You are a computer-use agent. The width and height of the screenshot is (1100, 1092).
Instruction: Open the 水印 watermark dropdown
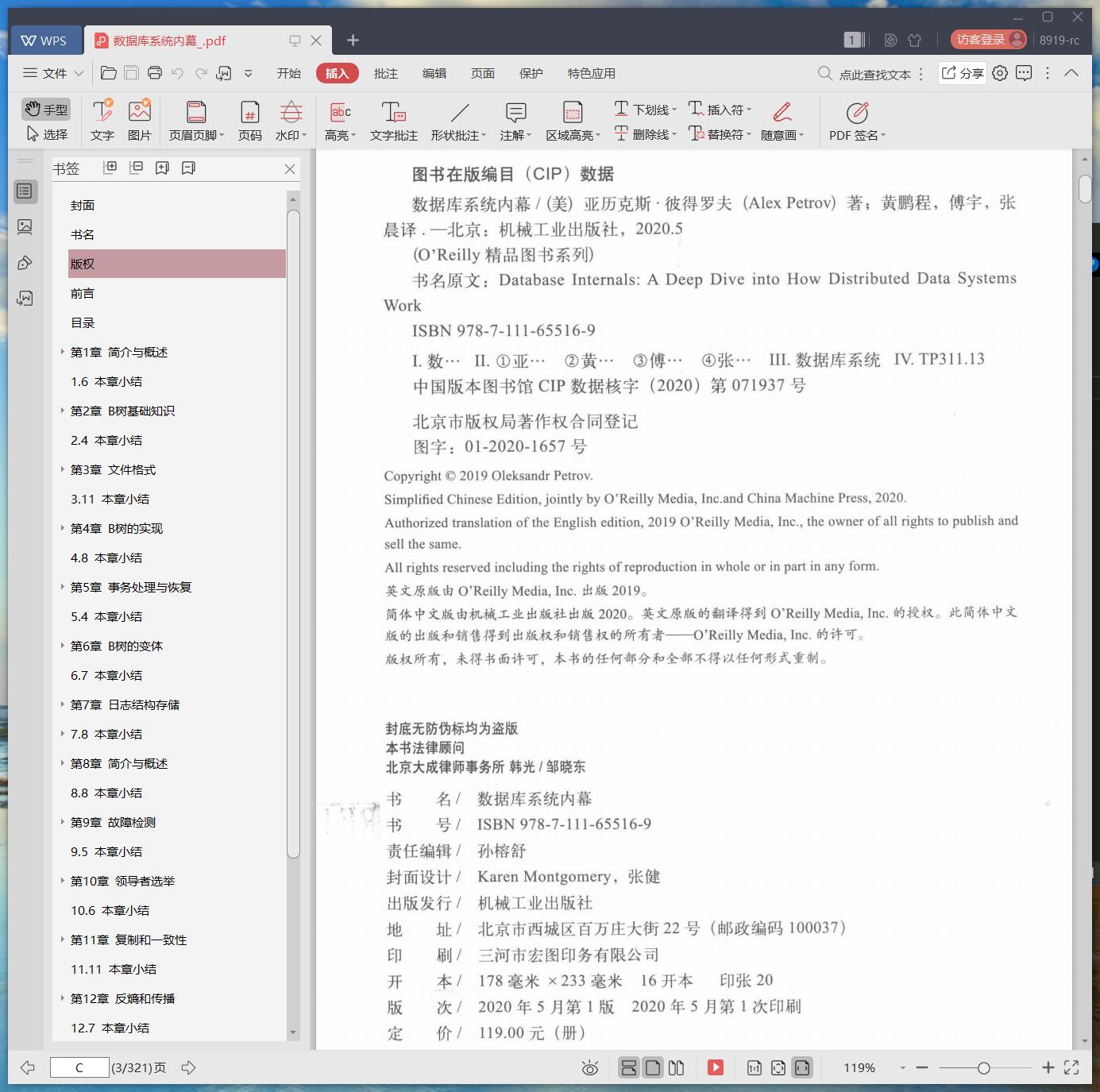(x=291, y=121)
